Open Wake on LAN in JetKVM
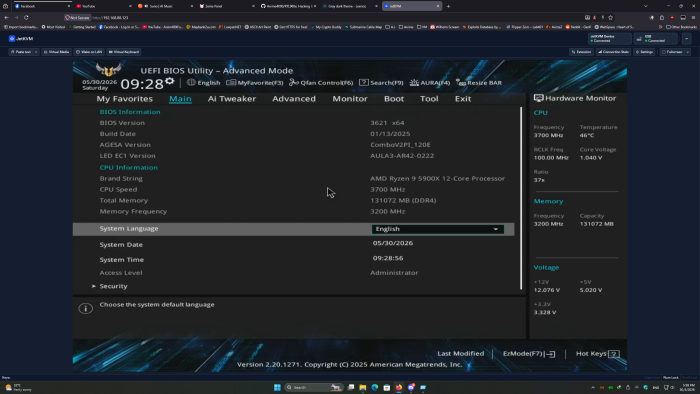 [89, 52]
